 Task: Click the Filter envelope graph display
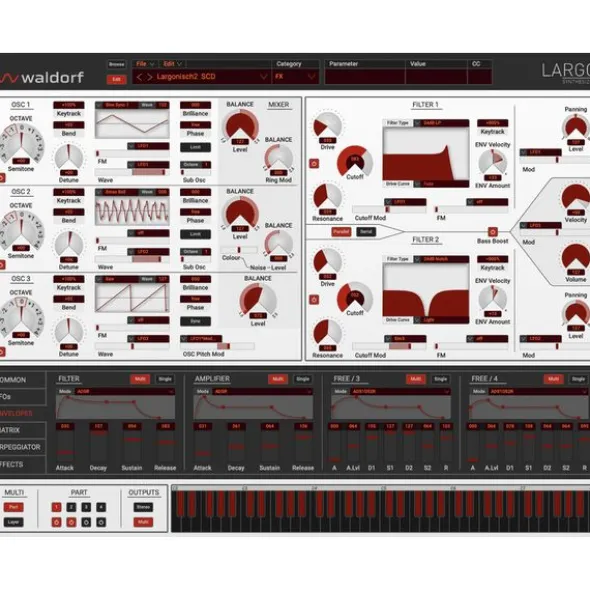pos(115,407)
